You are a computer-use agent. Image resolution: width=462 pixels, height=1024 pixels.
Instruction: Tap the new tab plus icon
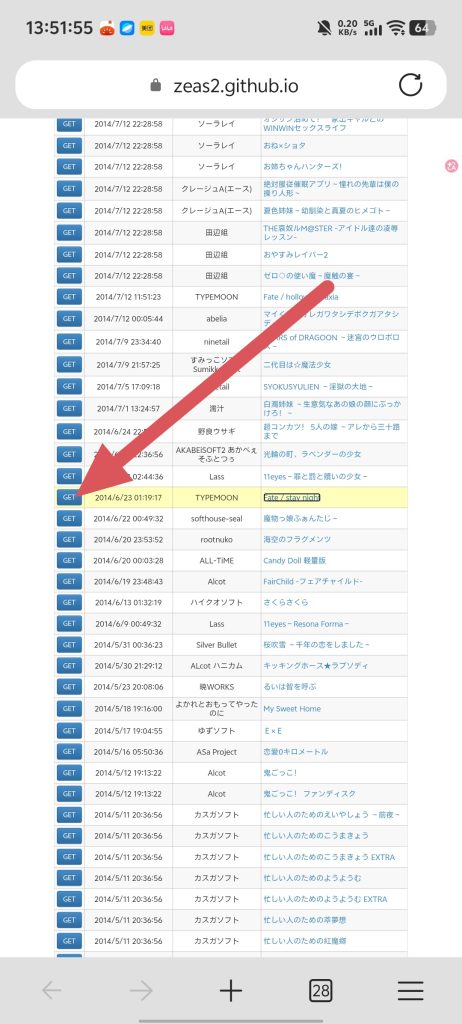pyautogui.click(x=231, y=991)
